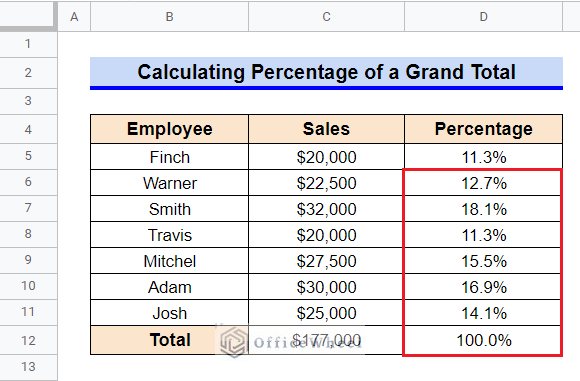Select Warner's sales value $22,500
This screenshot has height=381, width=580.
coord(326,183)
